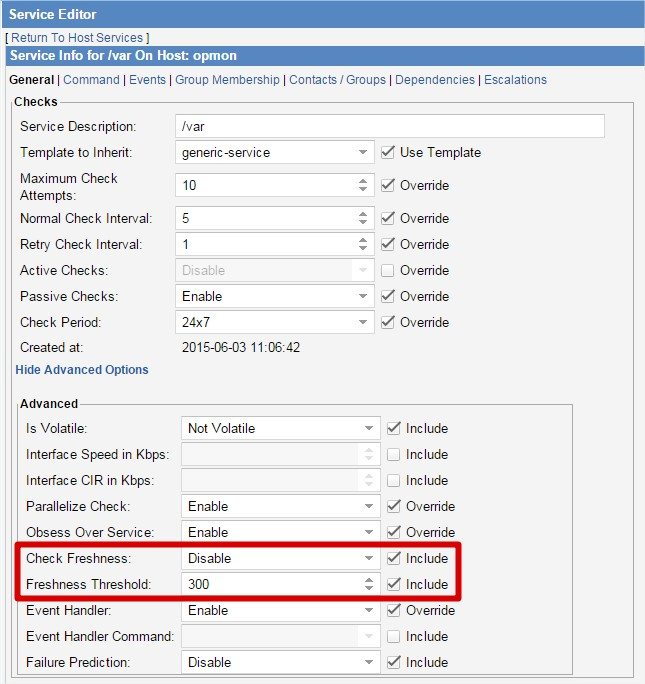Open the Check Period dropdown
The height and width of the screenshot is (684, 645).
(x=274, y=322)
